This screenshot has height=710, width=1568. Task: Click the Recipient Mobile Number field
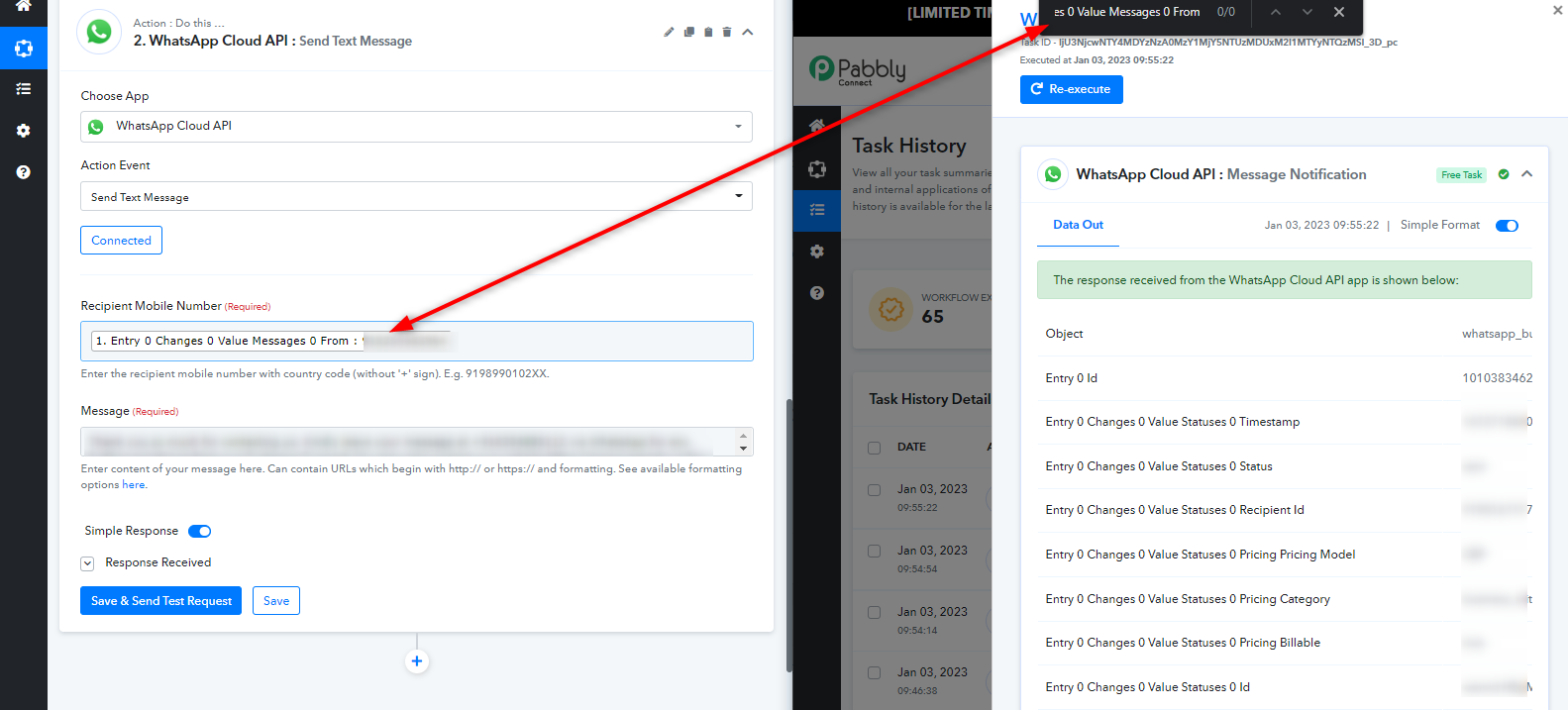coord(594,342)
